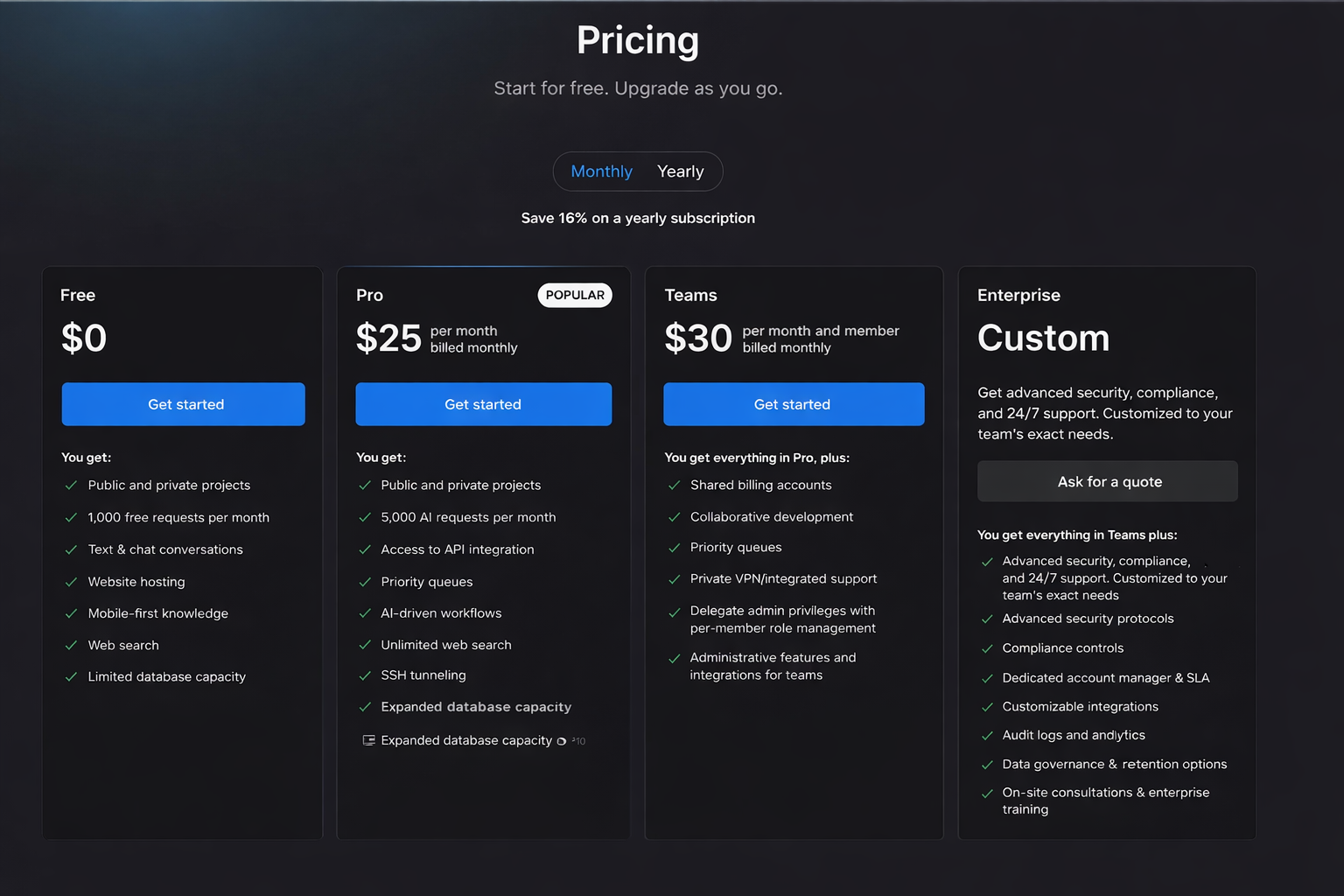Click the checkmark next to SSH tunneling

pyautogui.click(x=366, y=675)
